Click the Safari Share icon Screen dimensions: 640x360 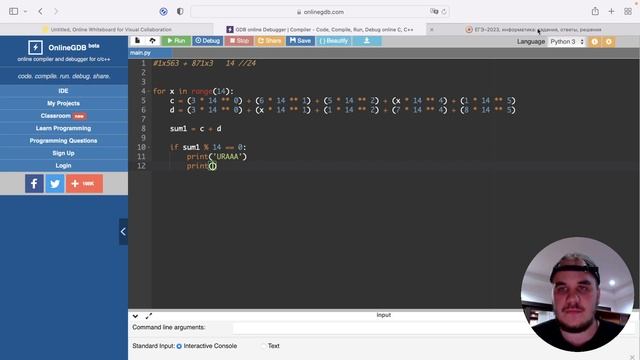coord(596,11)
